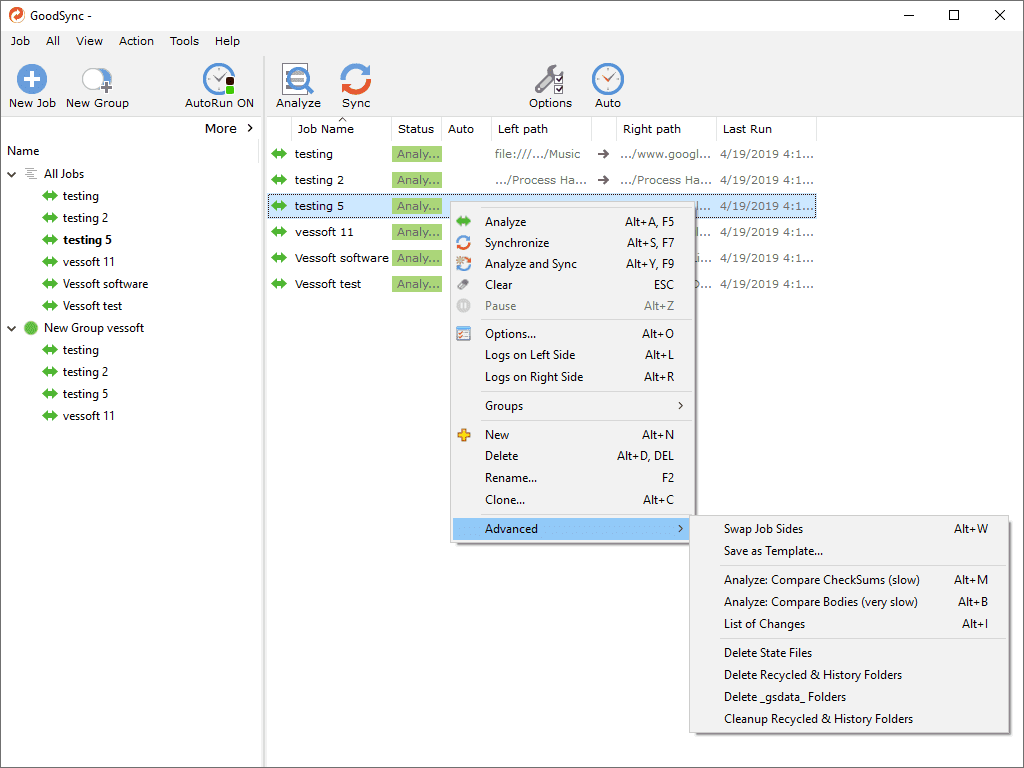Collapse the All Jobs tree node
Screen dimensions: 1024x768
pos(12,174)
